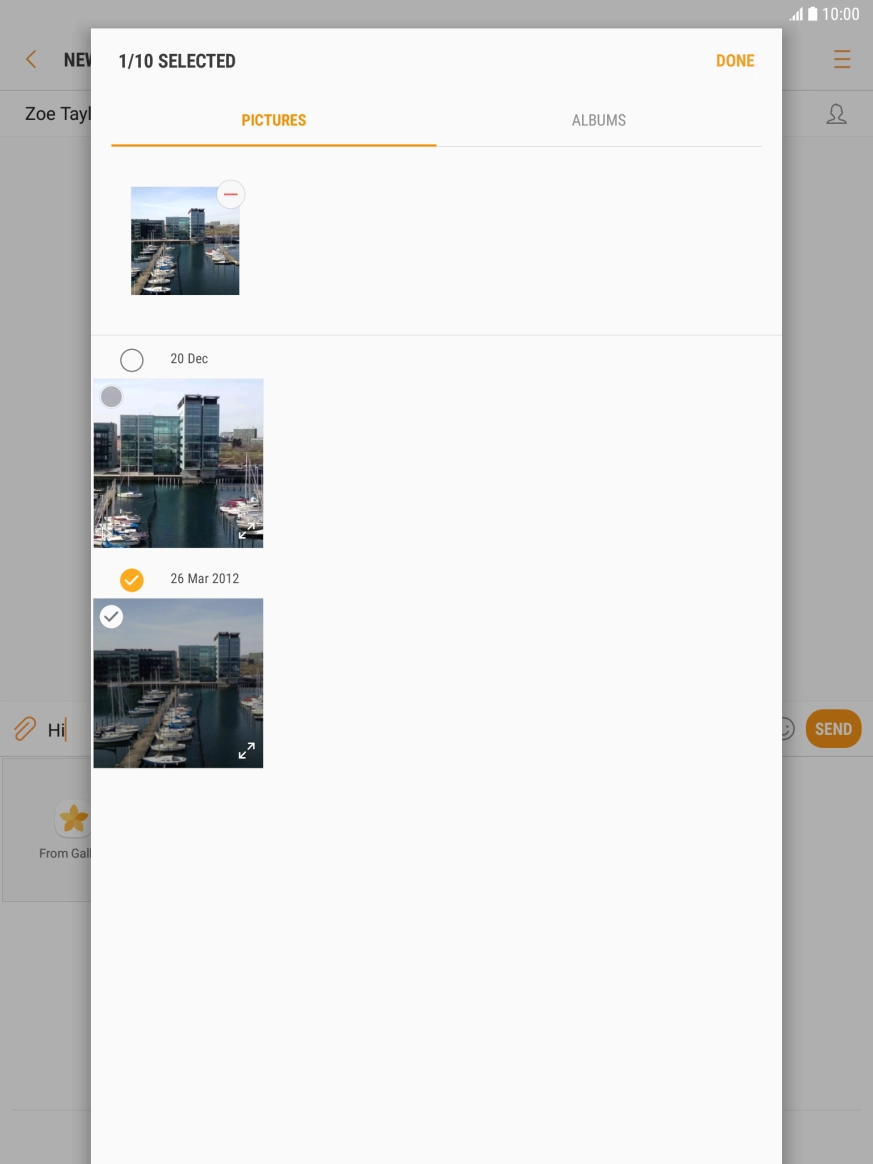Open the contact picker person icon
The width and height of the screenshot is (873, 1164).
click(836, 114)
